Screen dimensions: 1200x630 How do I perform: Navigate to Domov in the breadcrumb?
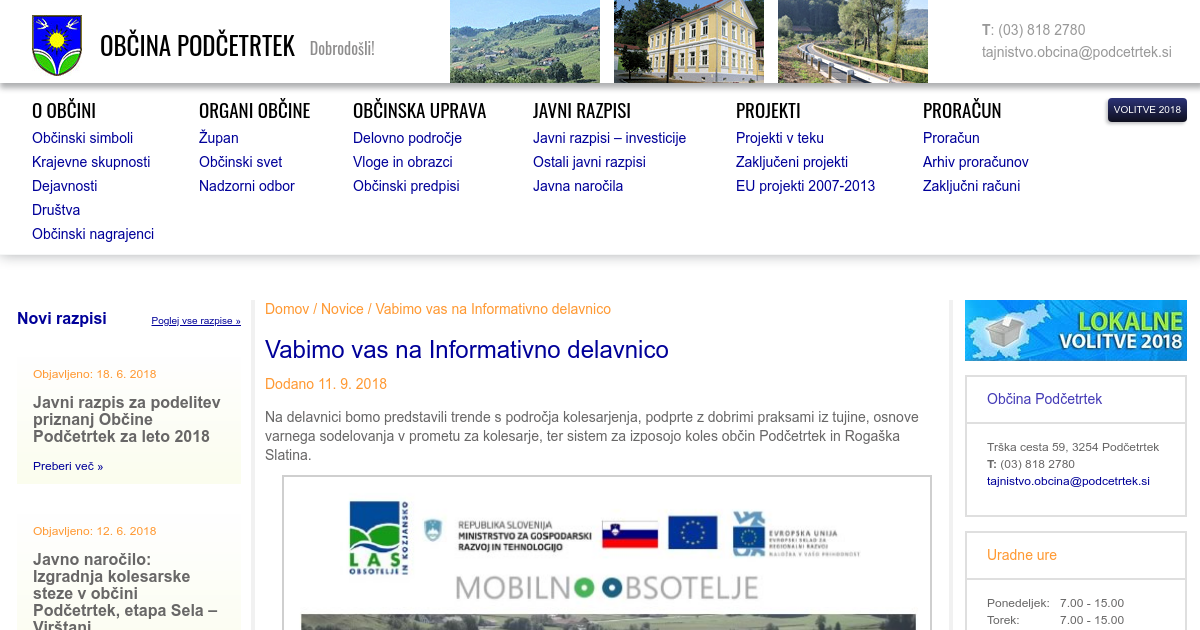coord(287,309)
